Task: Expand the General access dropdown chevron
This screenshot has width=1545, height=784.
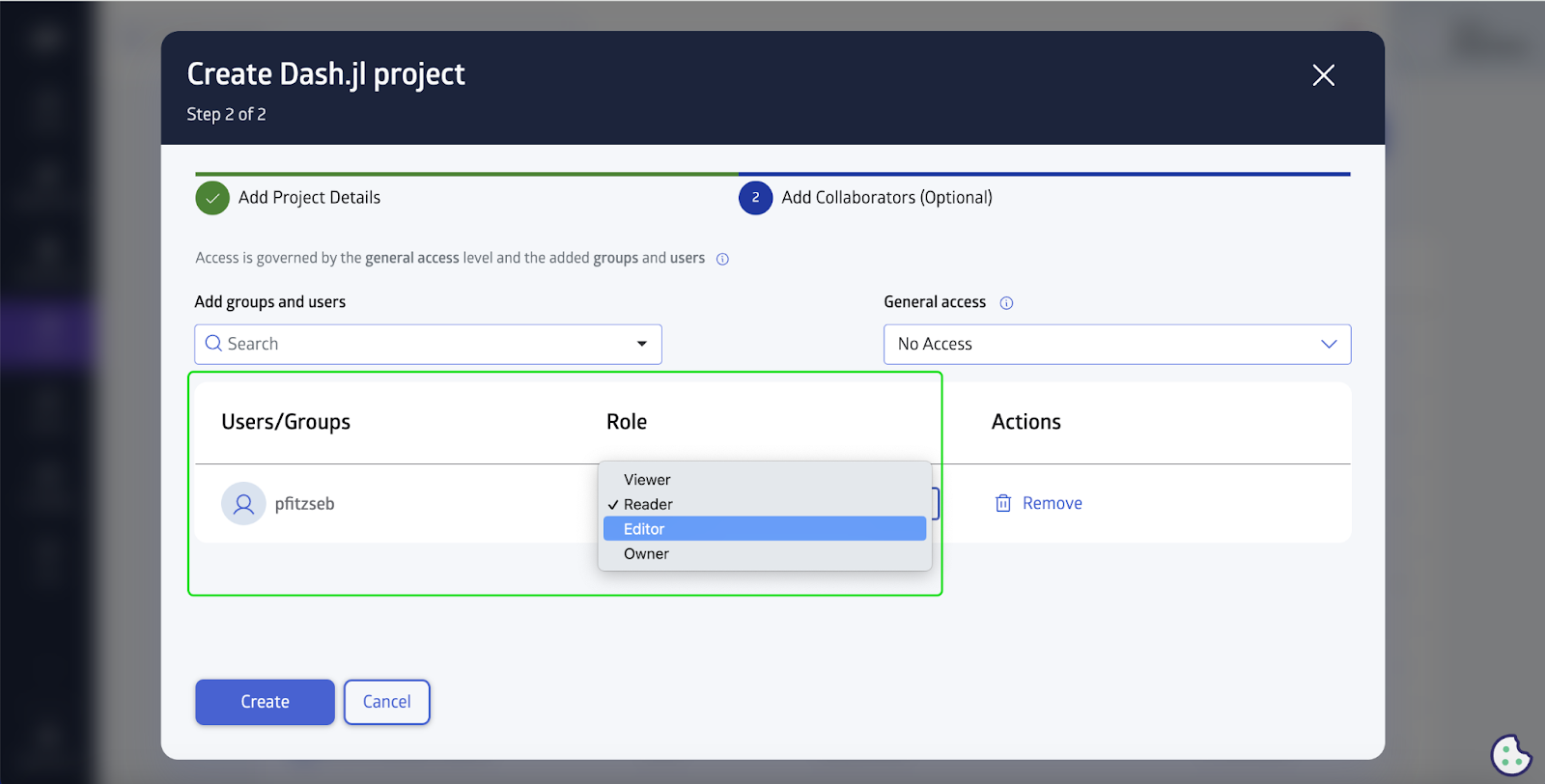Action: pyautogui.click(x=1329, y=344)
